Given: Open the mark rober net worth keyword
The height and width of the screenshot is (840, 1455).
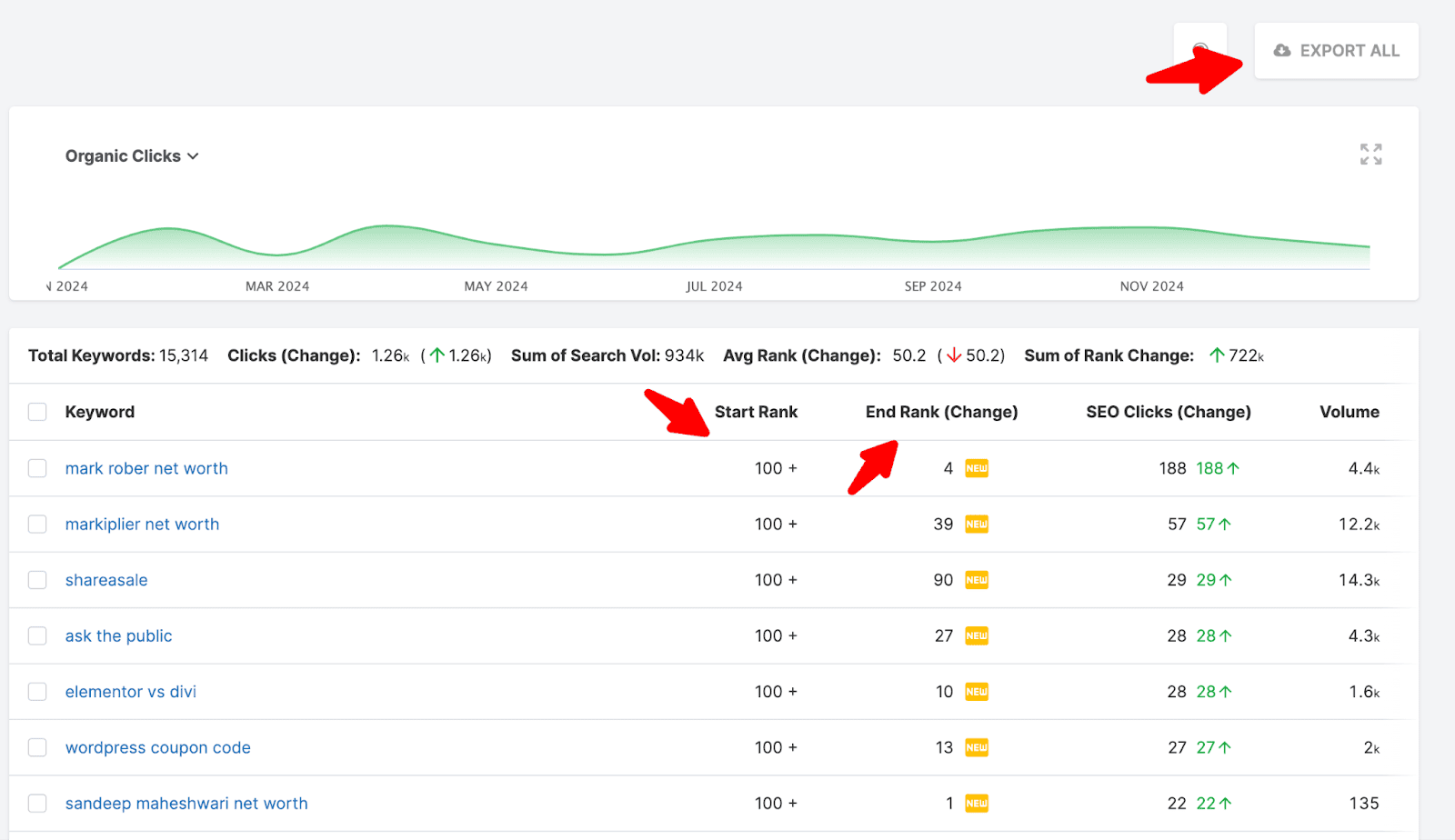Looking at the screenshot, I should [x=146, y=468].
